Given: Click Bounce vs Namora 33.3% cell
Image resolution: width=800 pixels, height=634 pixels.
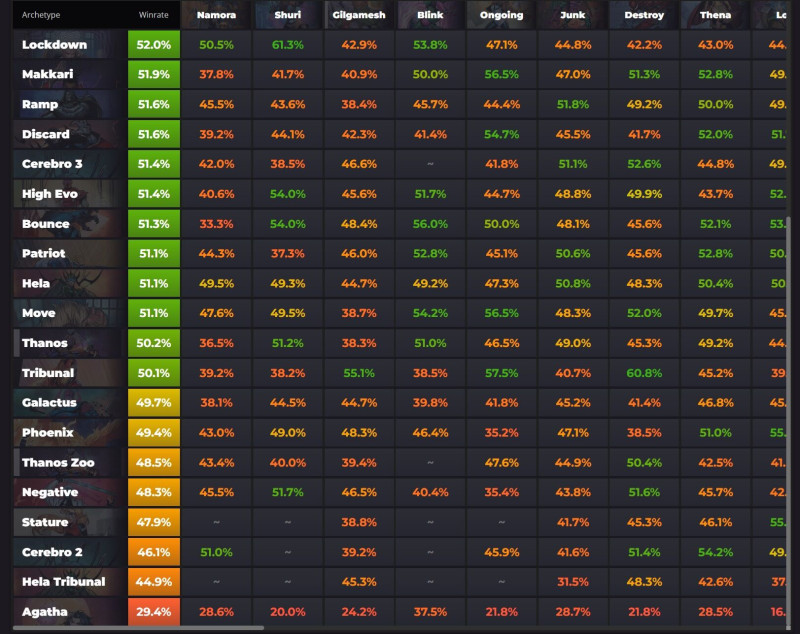Looking at the screenshot, I should (x=216, y=223).
